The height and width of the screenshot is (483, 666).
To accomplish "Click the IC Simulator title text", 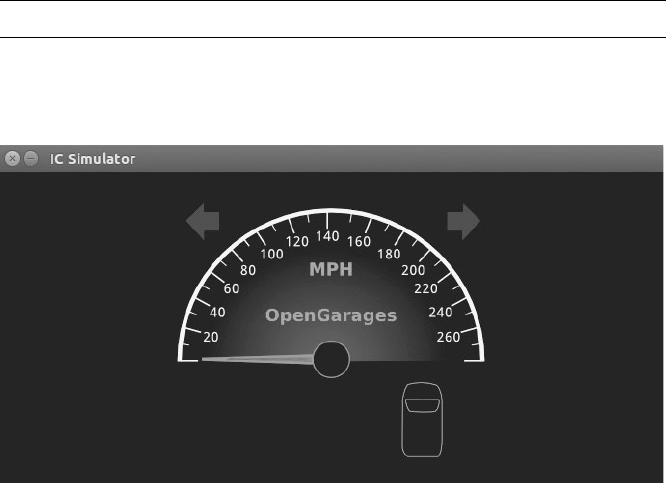I will coord(92,159).
